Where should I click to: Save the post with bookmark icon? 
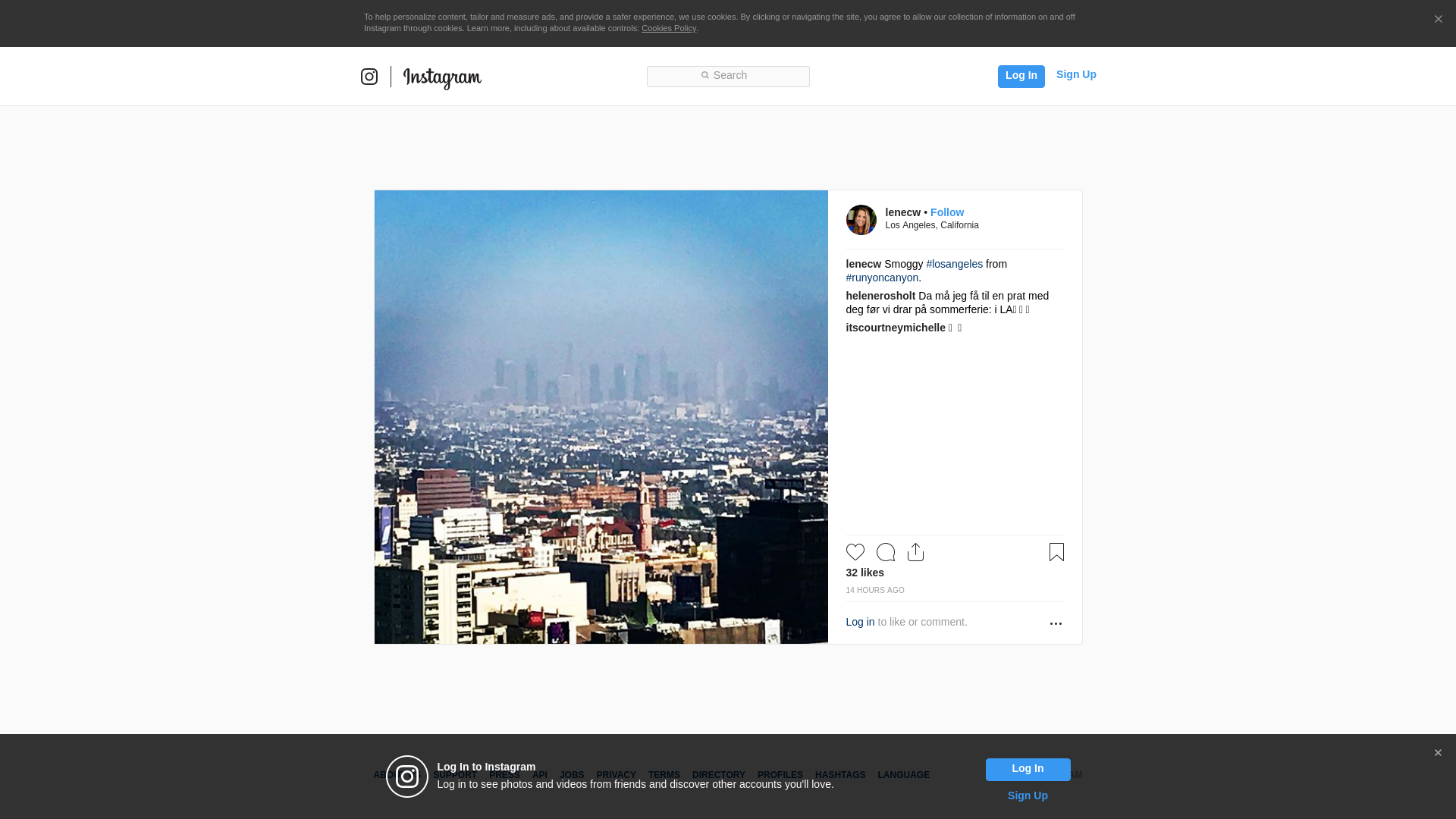pos(1056,552)
